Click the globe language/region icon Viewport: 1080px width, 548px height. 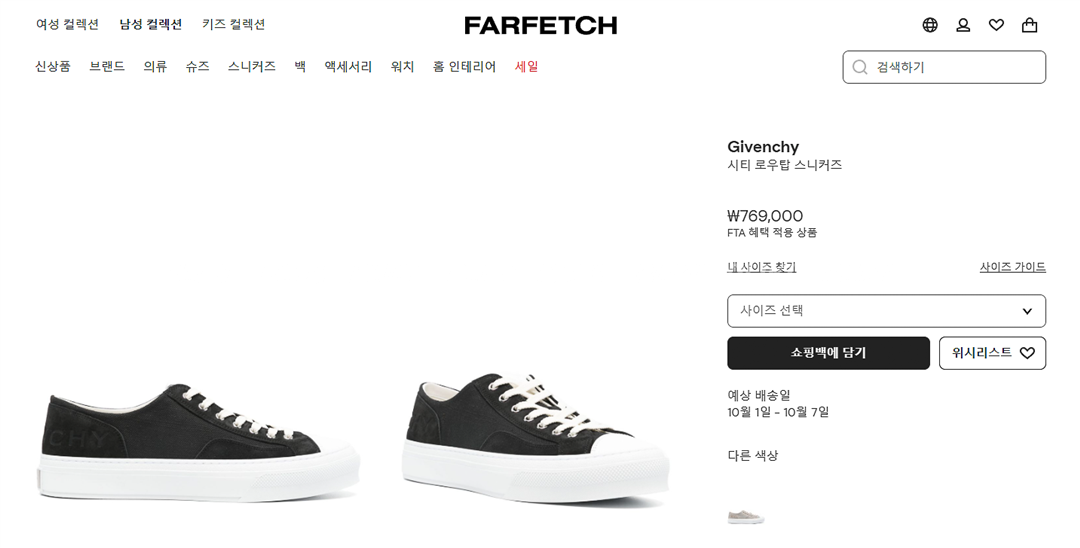tap(930, 25)
